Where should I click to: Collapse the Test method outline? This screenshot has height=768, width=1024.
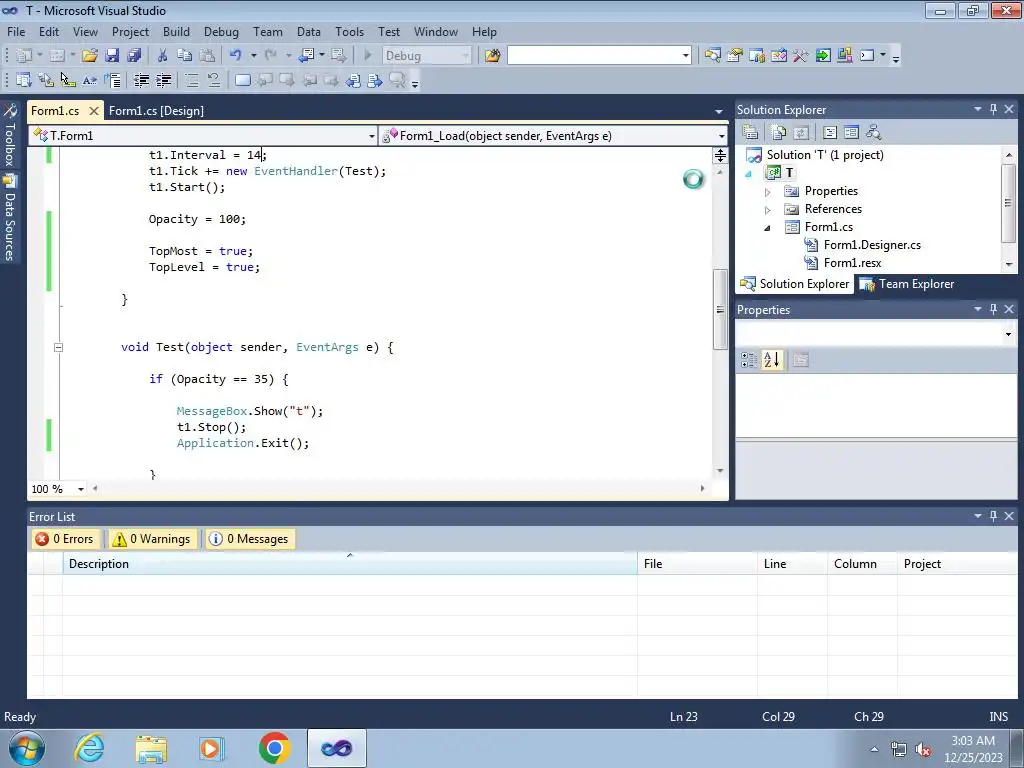pos(58,347)
